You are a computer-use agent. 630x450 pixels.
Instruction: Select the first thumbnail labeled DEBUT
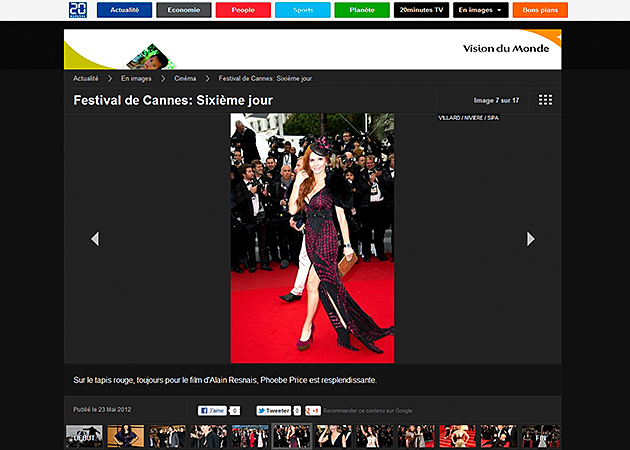point(84,436)
